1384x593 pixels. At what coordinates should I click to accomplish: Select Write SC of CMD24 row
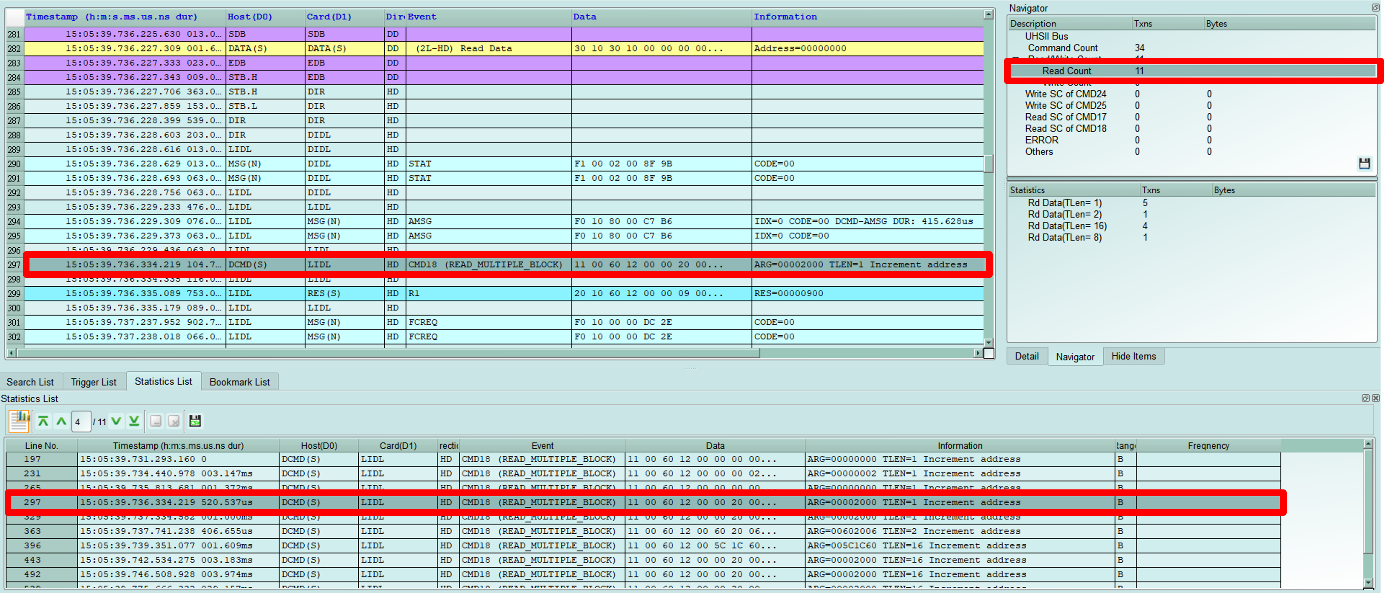click(x=1192, y=94)
